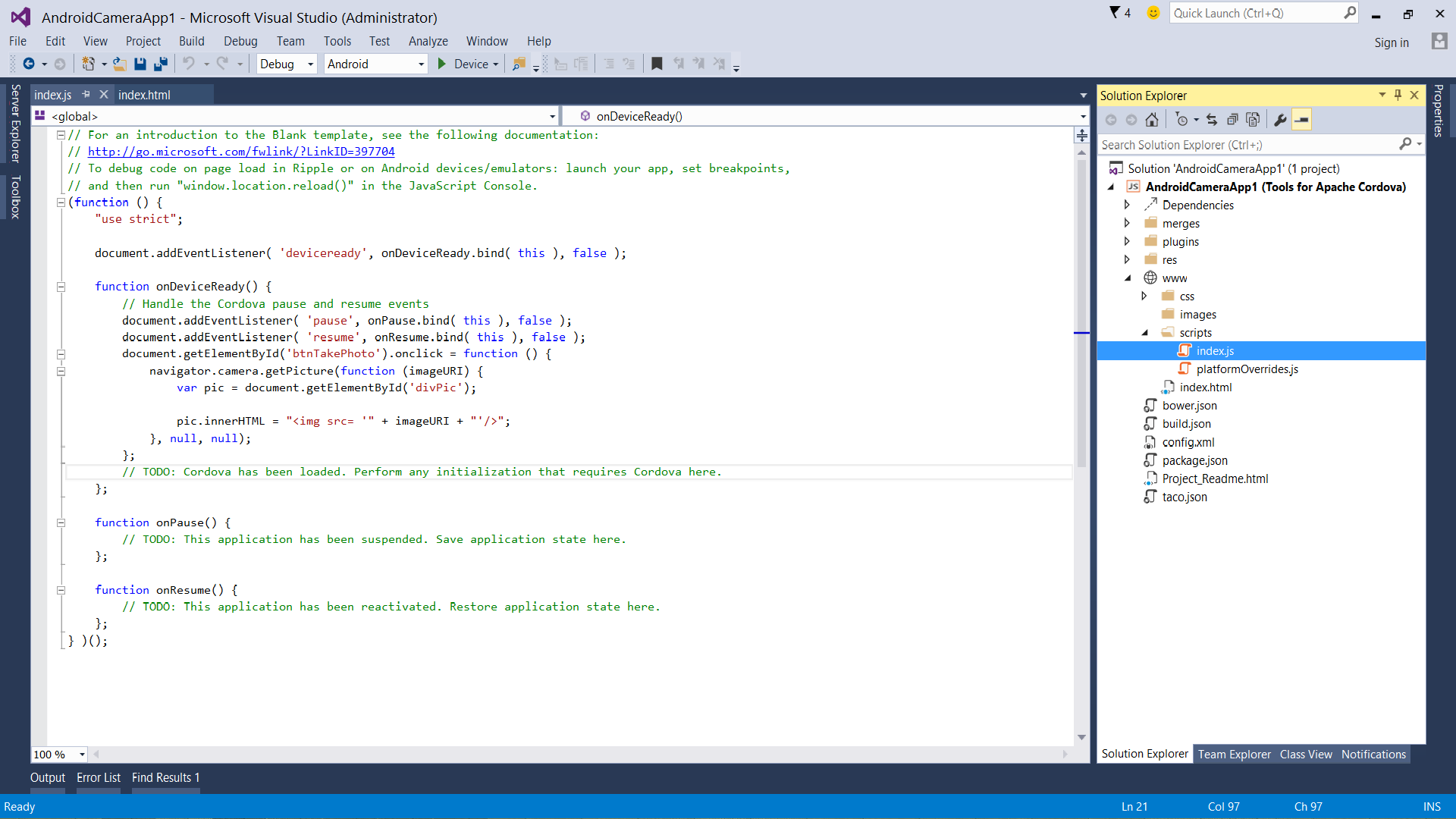Screen dimensions: 1456x819
Task: Collapse the onclick function outline region
Action: coord(61,354)
